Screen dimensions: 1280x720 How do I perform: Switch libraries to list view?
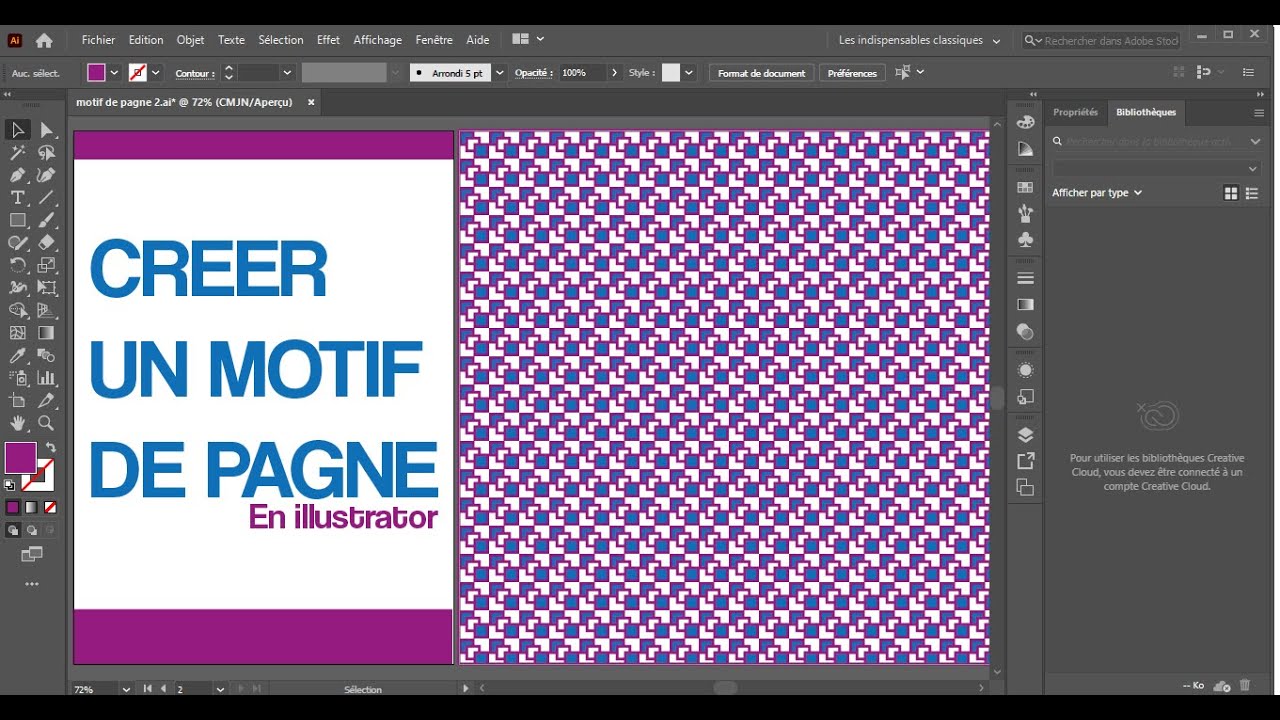click(x=1251, y=193)
